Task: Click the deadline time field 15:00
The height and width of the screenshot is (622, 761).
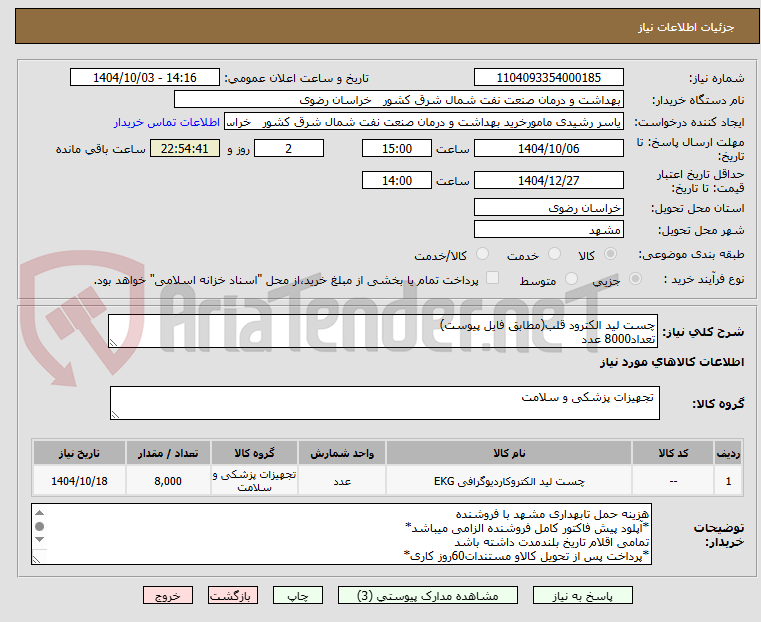Action: click(397, 148)
